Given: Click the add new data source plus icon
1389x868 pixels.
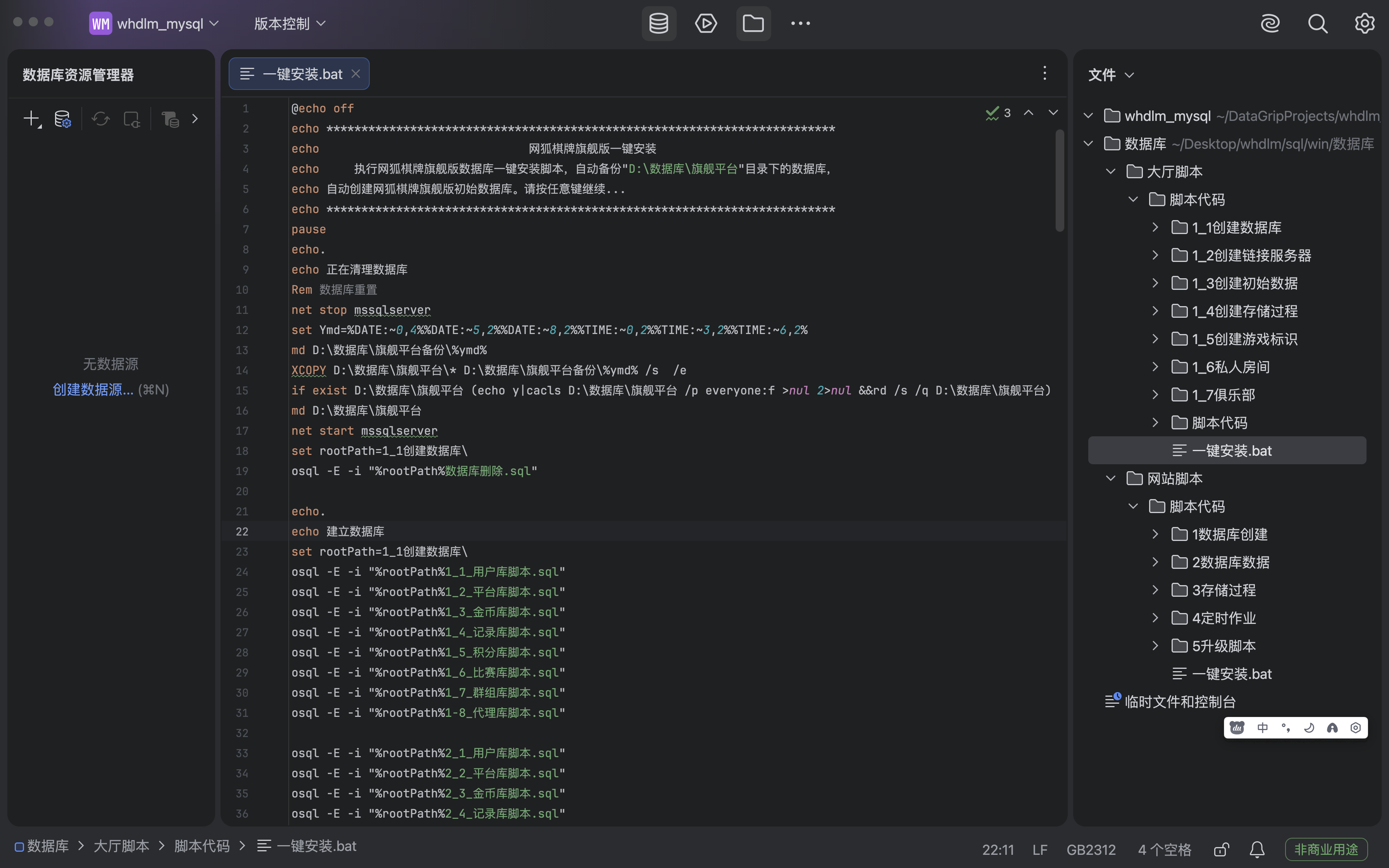Looking at the screenshot, I should [x=31, y=119].
